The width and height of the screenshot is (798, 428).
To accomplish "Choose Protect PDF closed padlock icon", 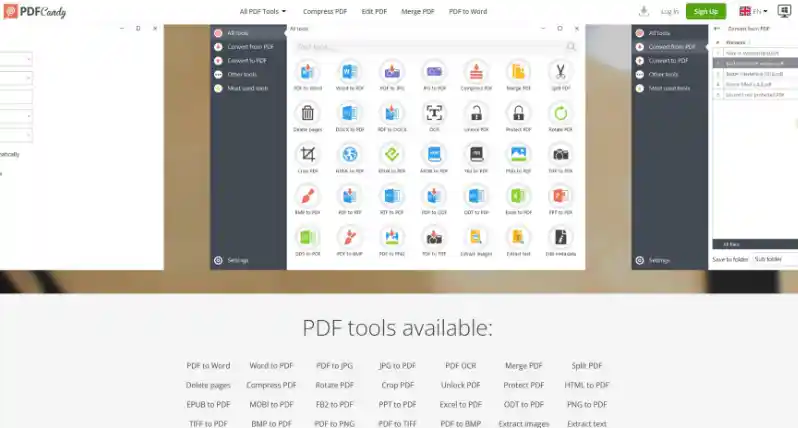I will click(518, 113).
